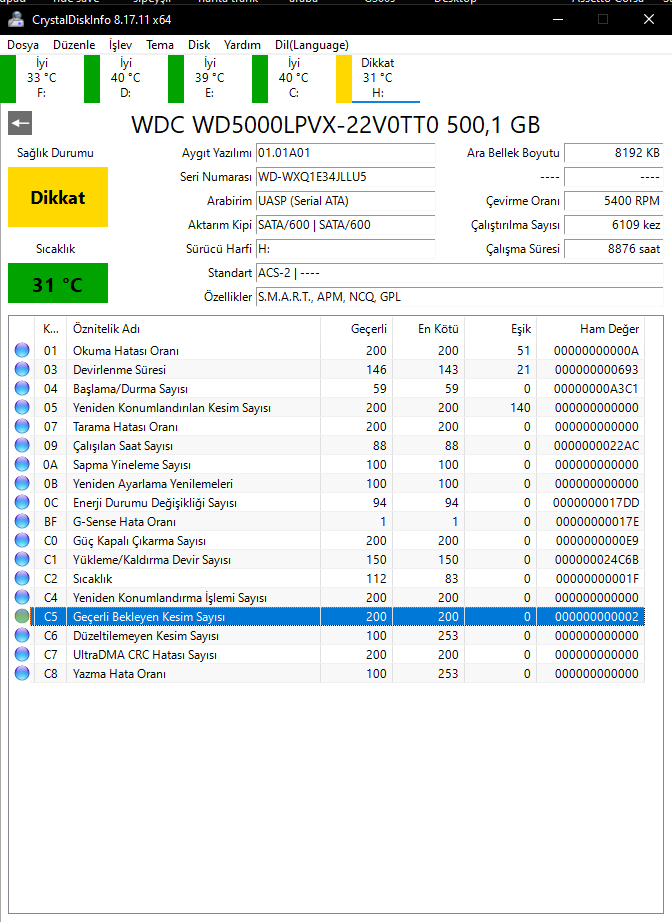The image size is (672, 922).
Task: Click the Eşik column header
Action: tap(501, 329)
